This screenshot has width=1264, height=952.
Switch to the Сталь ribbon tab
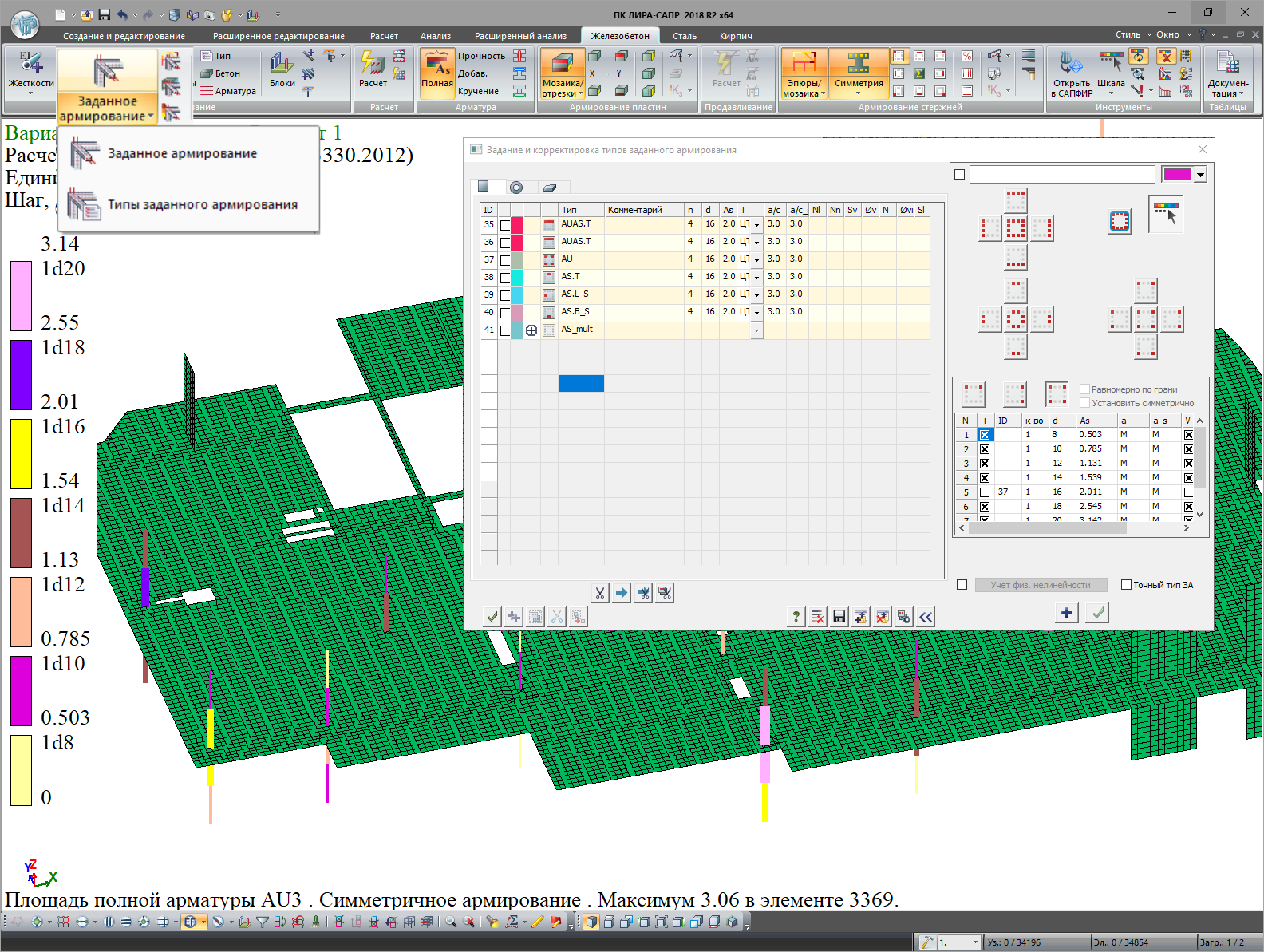coord(684,36)
